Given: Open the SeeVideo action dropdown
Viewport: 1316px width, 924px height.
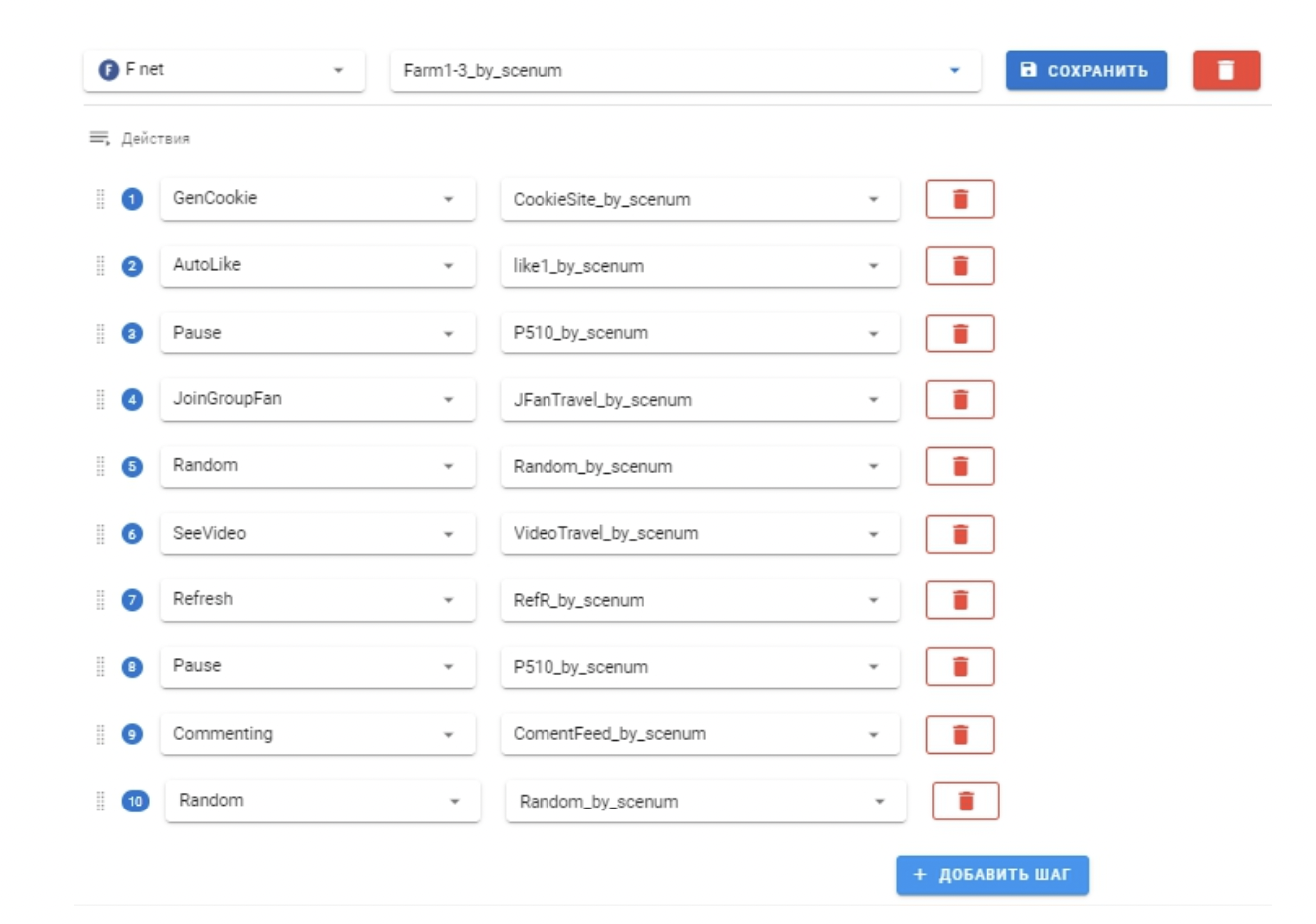Looking at the screenshot, I should [318, 534].
